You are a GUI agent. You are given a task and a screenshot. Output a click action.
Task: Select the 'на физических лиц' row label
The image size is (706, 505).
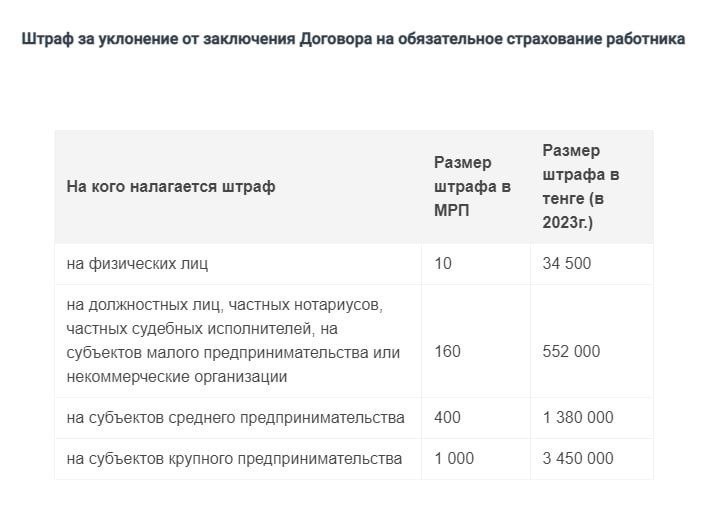click(x=137, y=264)
